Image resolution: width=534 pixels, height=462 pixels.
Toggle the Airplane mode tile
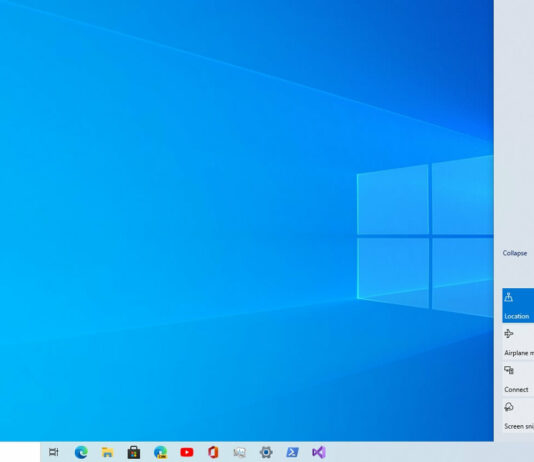tap(518, 342)
